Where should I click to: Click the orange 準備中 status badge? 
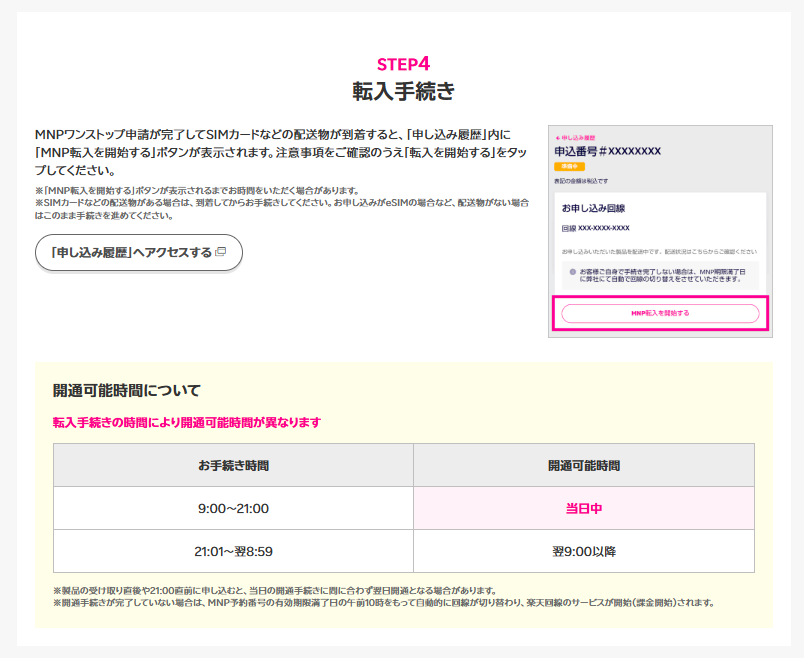pyautogui.click(x=569, y=166)
